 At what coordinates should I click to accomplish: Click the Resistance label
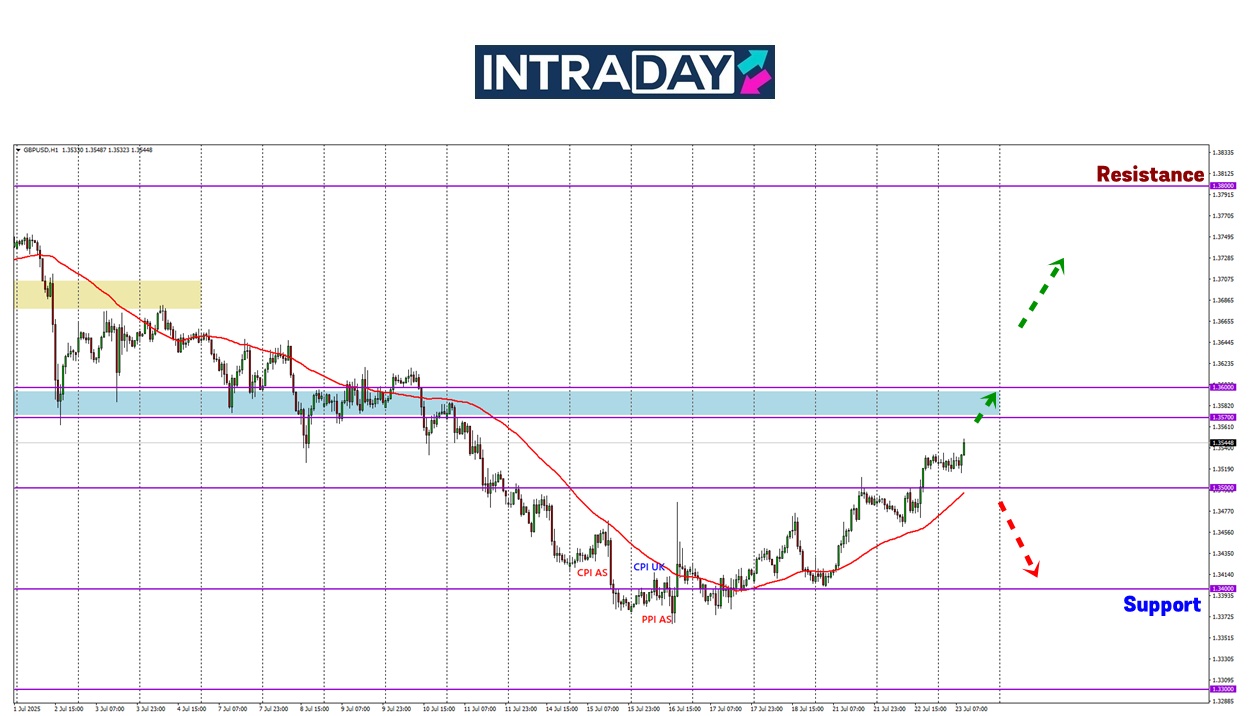pyautogui.click(x=1149, y=174)
